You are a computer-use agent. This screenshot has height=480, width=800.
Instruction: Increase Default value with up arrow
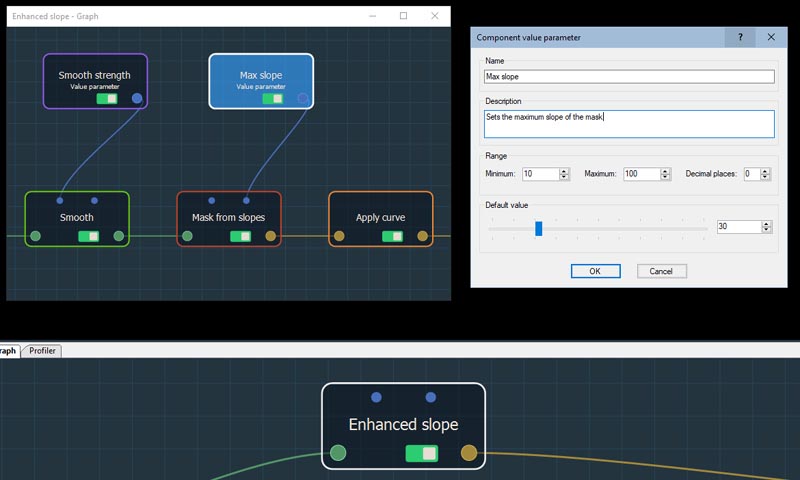(766, 223)
